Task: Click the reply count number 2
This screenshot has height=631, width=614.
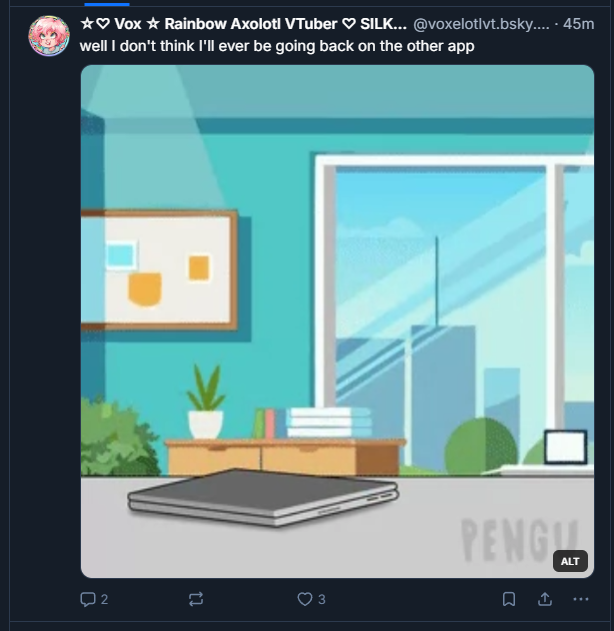Action: [104, 600]
